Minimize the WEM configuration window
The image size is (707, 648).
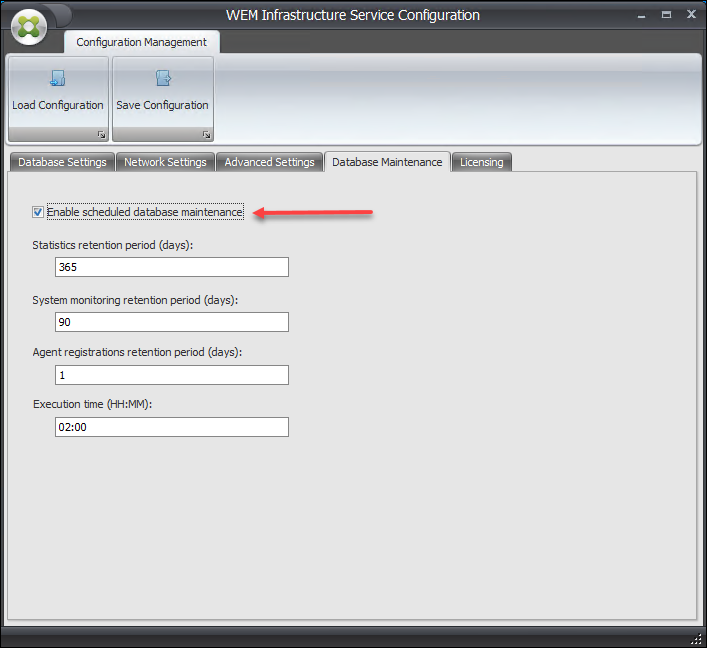(x=641, y=15)
